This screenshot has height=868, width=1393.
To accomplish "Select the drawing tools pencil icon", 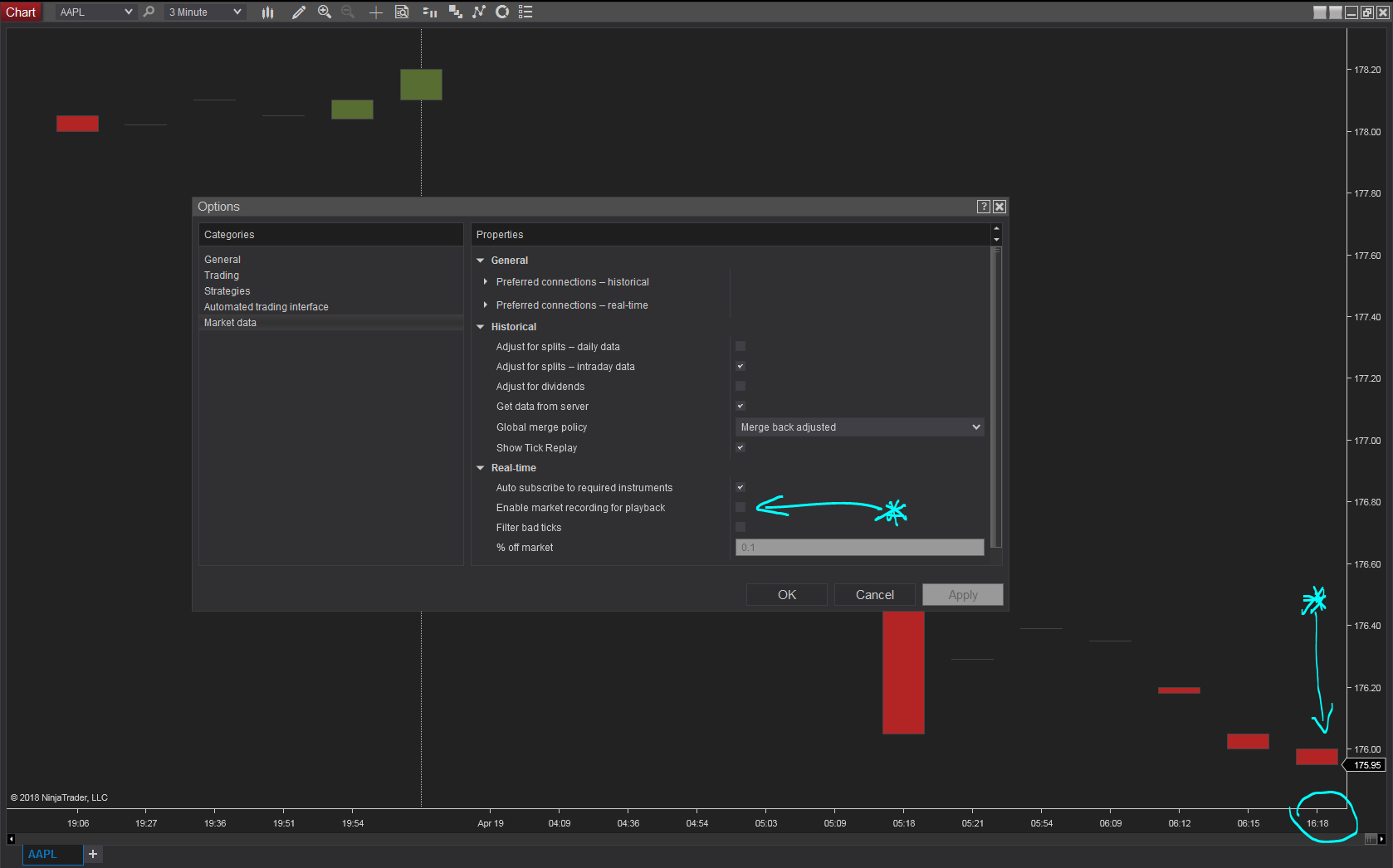I will point(298,12).
